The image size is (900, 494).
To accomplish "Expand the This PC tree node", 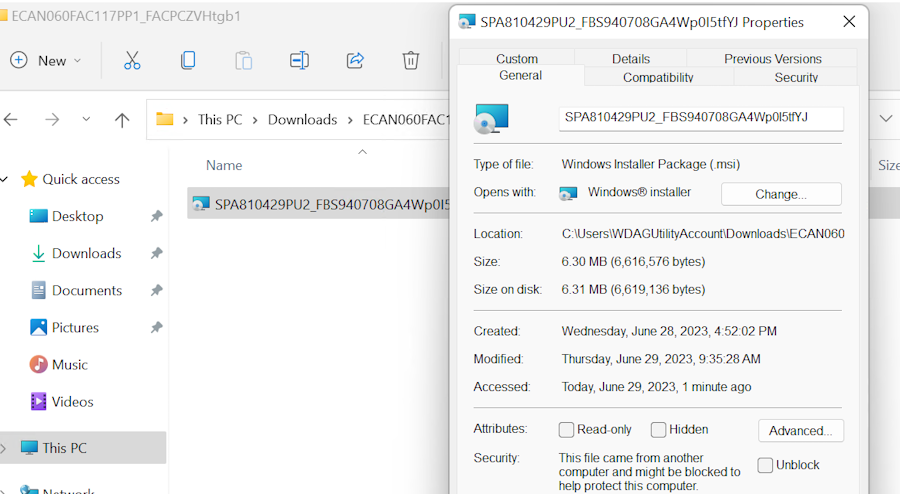I will point(3,448).
